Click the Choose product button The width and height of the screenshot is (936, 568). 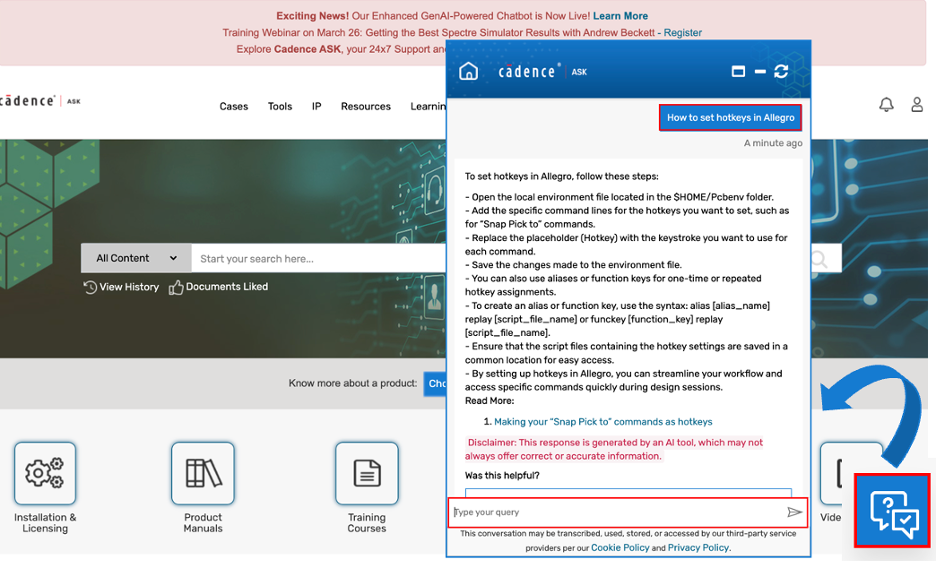[x=435, y=384]
